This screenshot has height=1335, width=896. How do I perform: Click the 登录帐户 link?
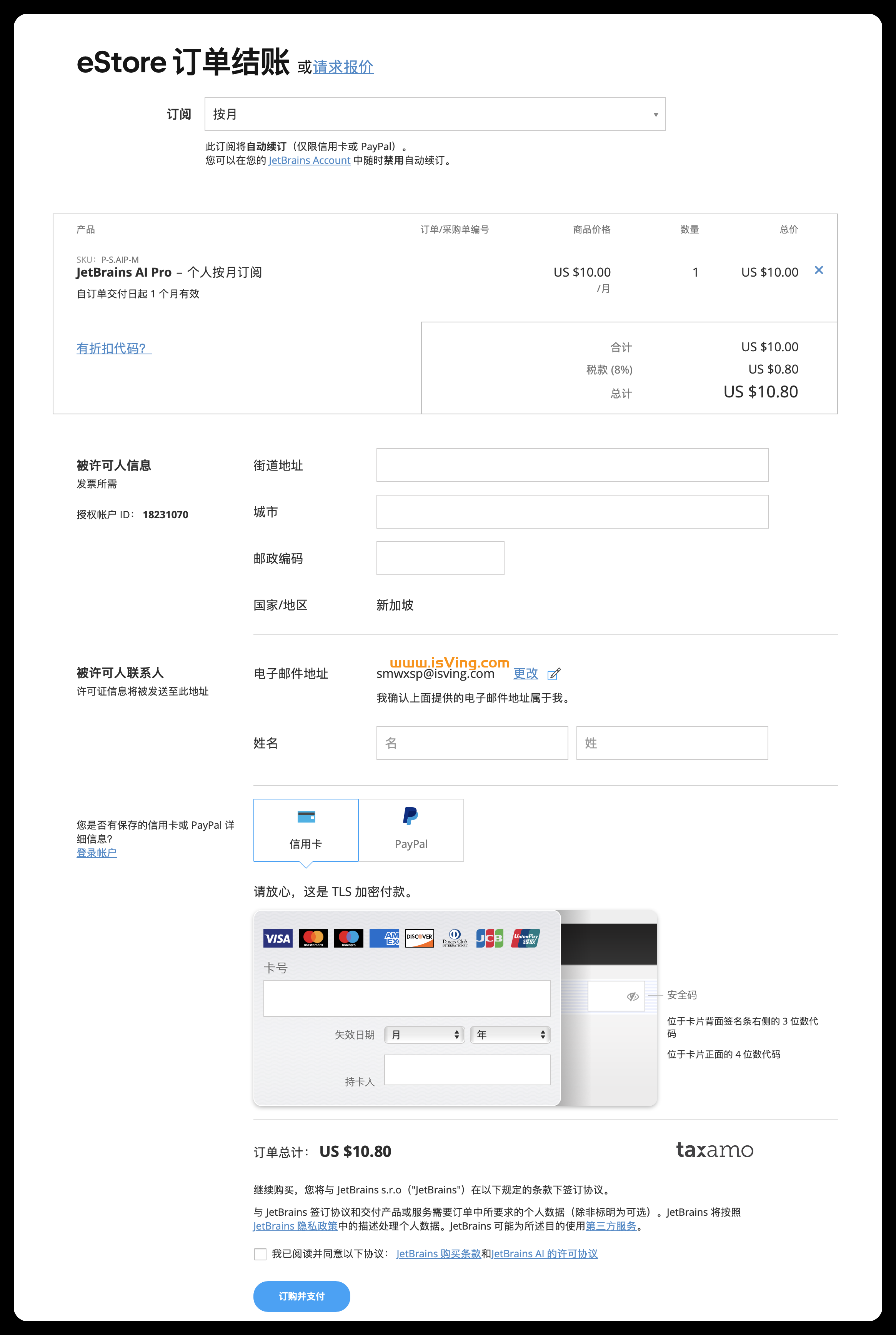click(x=97, y=853)
